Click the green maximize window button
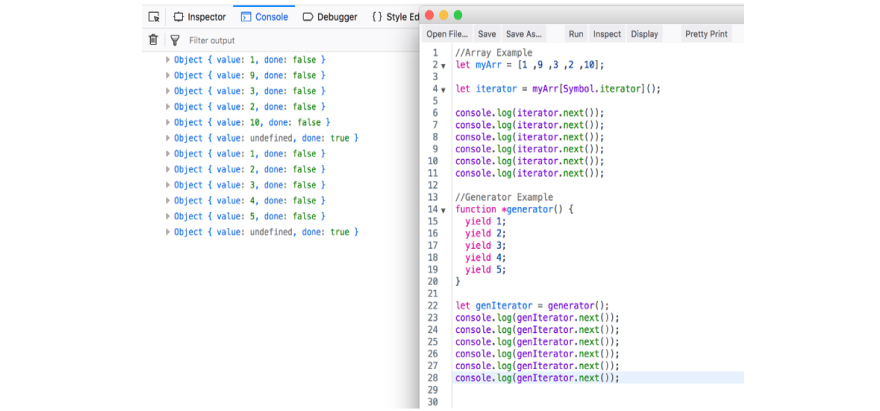This screenshot has width=880, height=411. tap(458, 15)
